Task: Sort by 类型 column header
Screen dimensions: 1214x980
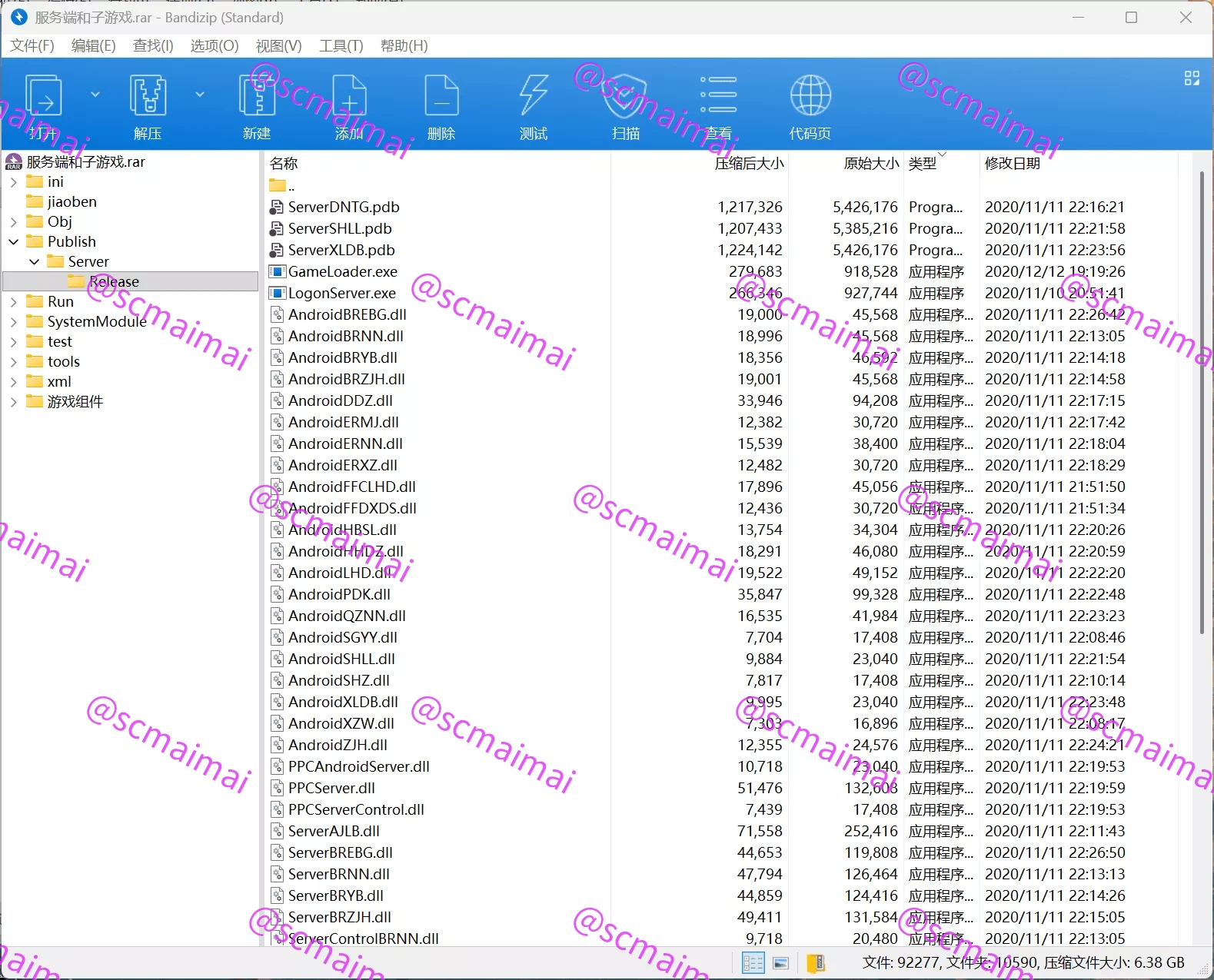Action: [942, 163]
